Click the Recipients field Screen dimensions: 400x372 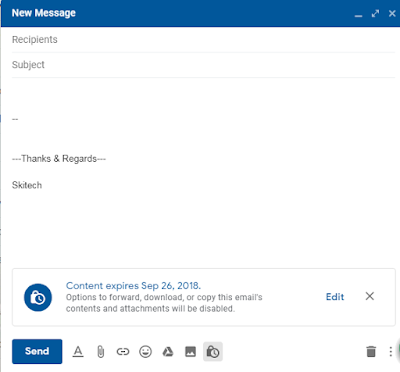tap(203, 40)
